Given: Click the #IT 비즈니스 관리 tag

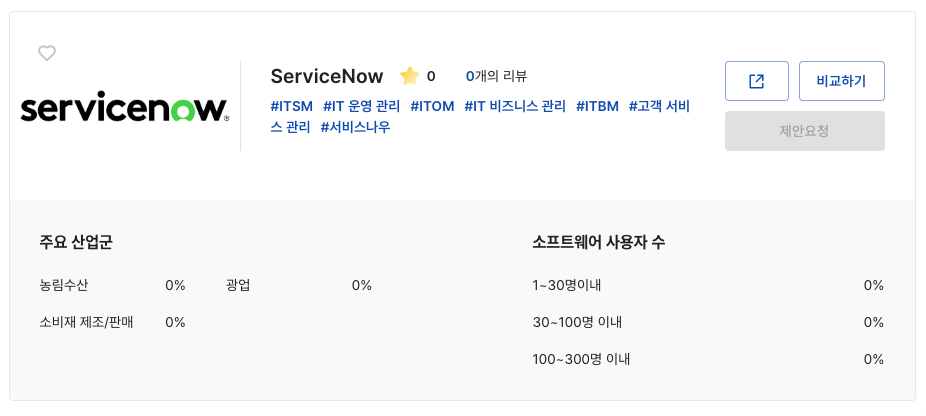Looking at the screenshot, I should click(515, 106).
